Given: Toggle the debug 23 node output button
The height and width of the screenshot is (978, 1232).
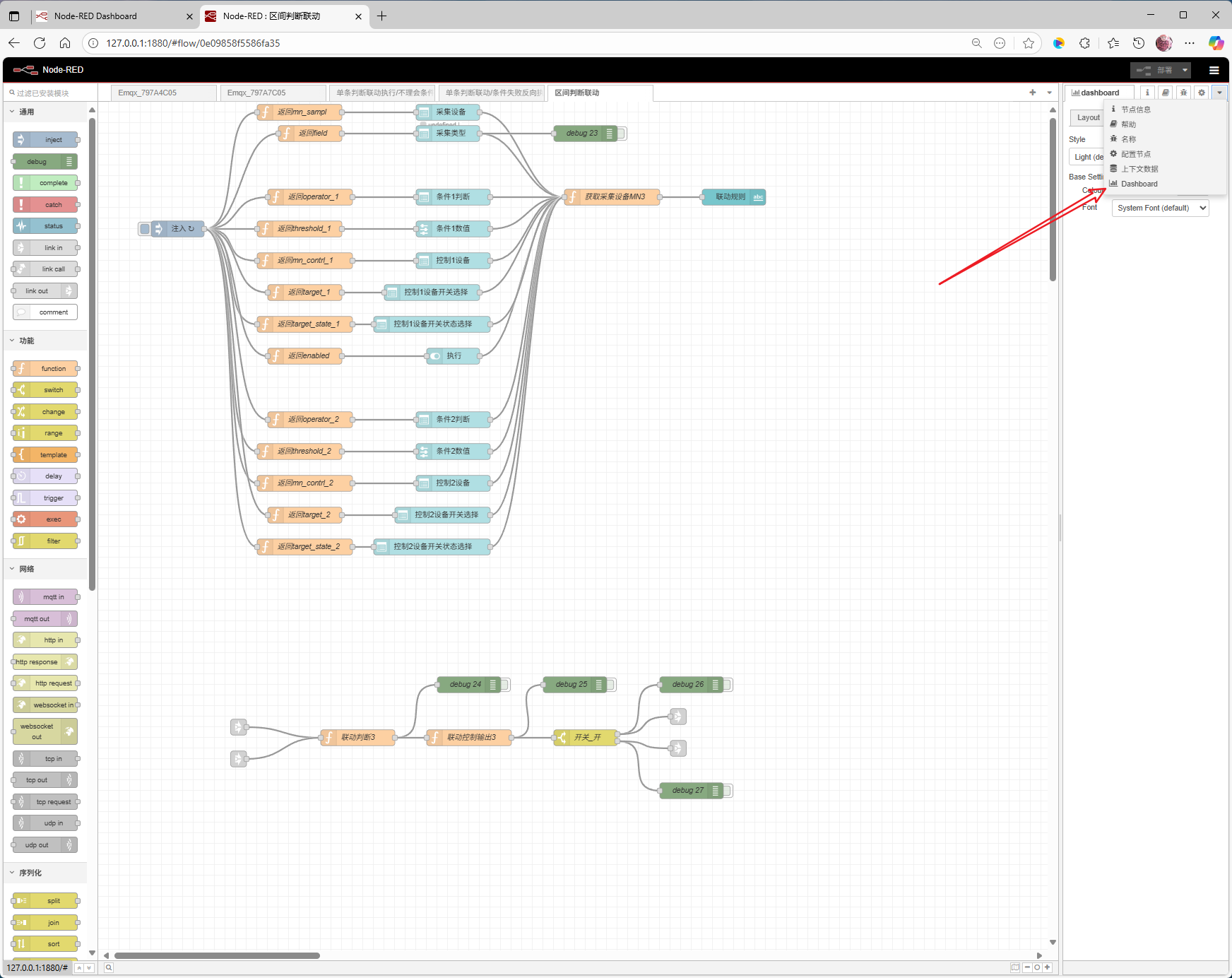Looking at the screenshot, I should [622, 134].
